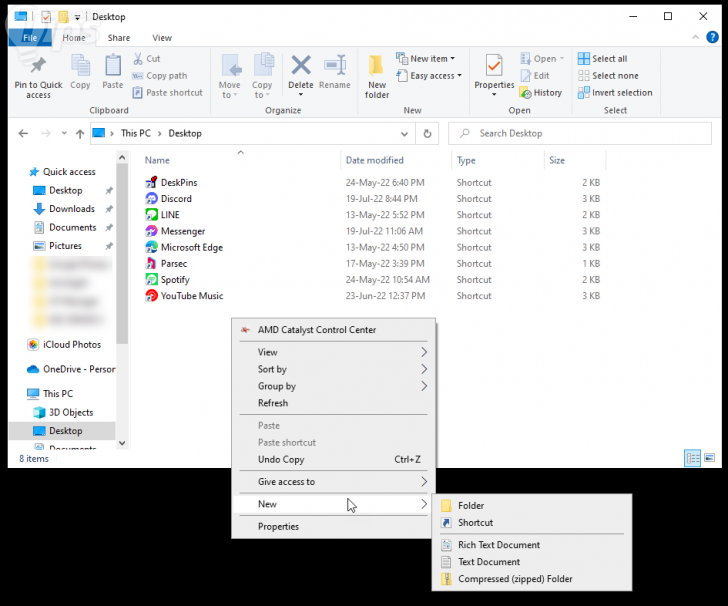This screenshot has height=606, width=728.
Task: Expand the Sort by submenu
Action: 333,369
